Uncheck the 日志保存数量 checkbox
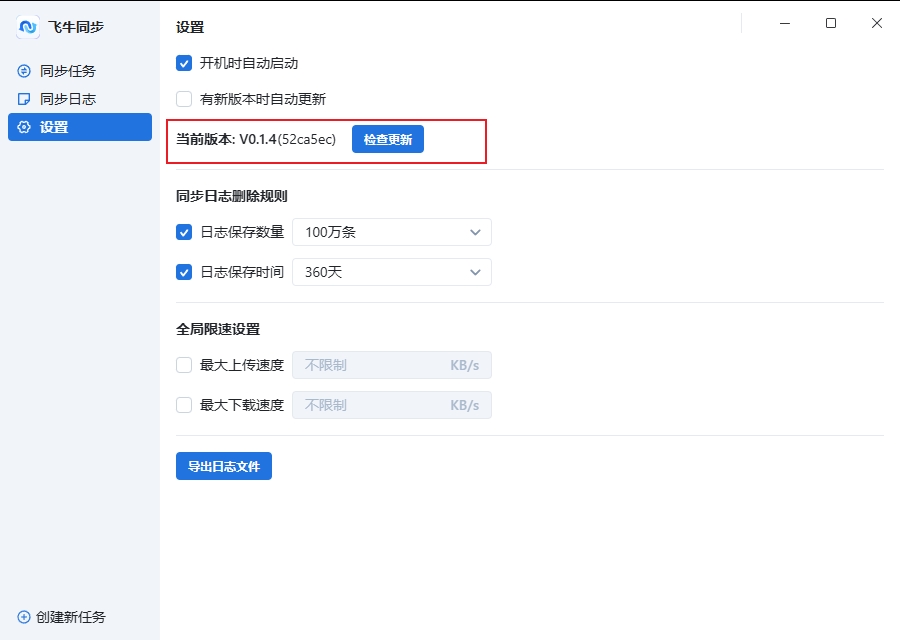This screenshot has height=640, width=900. (184, 232)
